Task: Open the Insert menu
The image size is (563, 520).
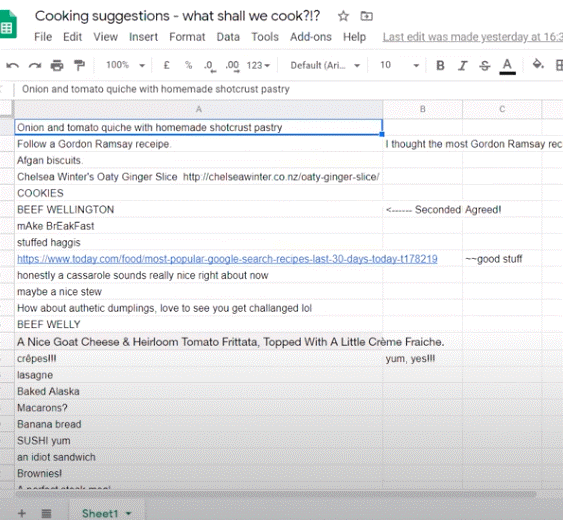Action: (x=143, y=37)
